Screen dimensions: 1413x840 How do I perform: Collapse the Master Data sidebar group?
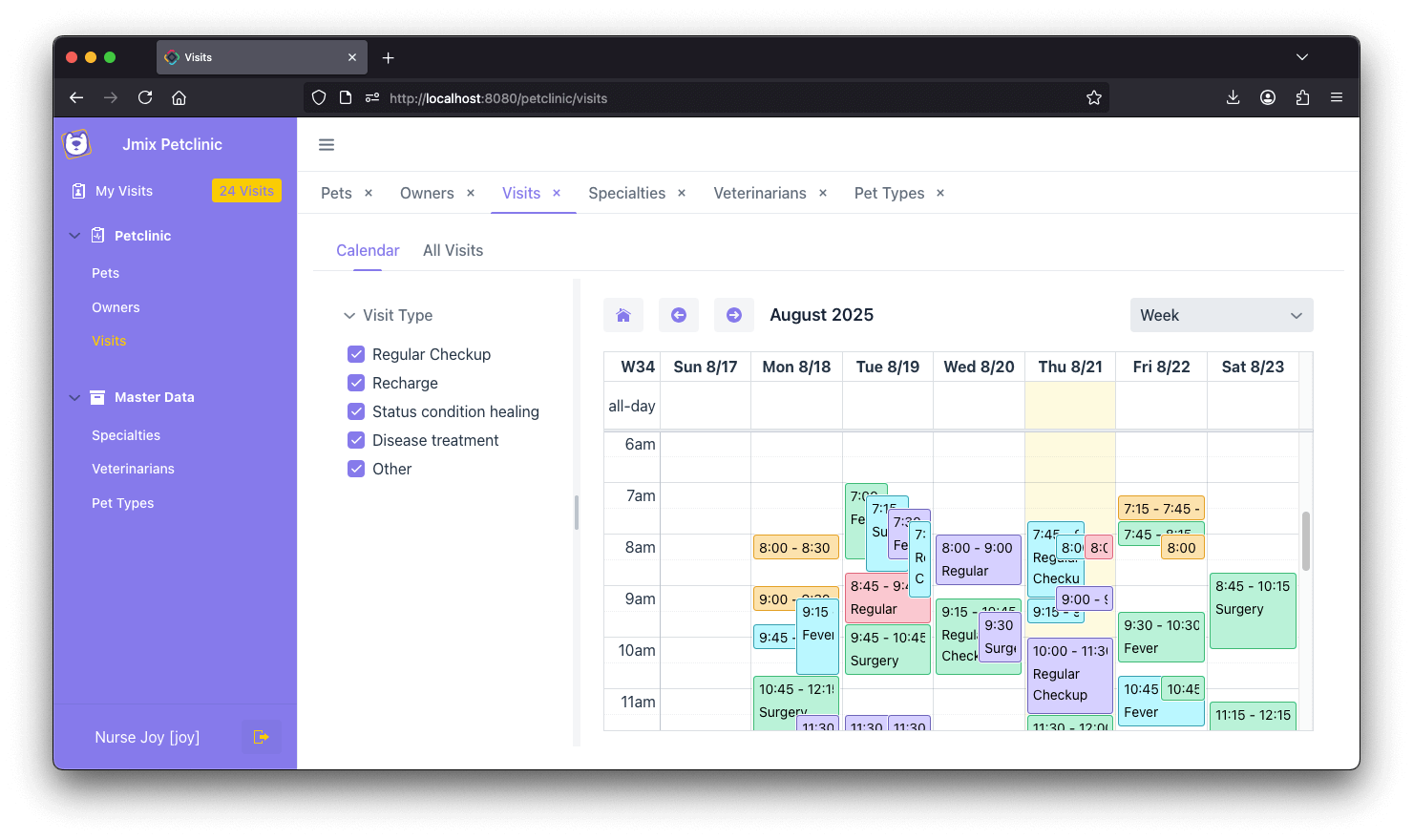point(74,397)
